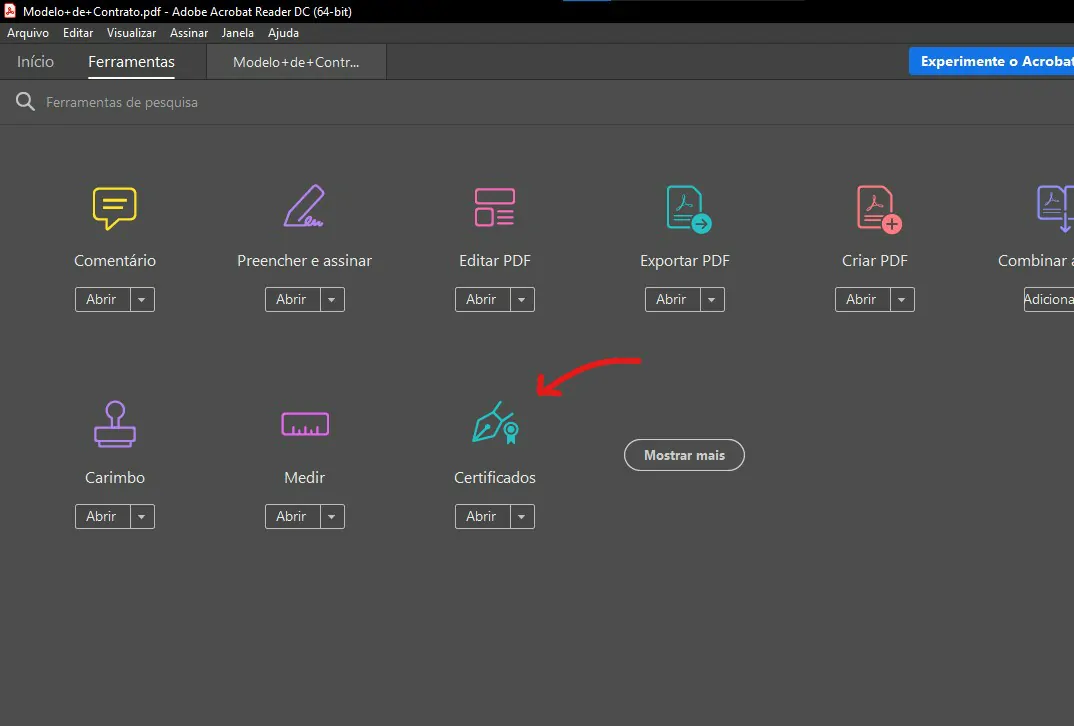This screenshot has height=726, width=1074.
Task: Expand dropdown arrow for Preencher e assinar
Action: [332, 299]
